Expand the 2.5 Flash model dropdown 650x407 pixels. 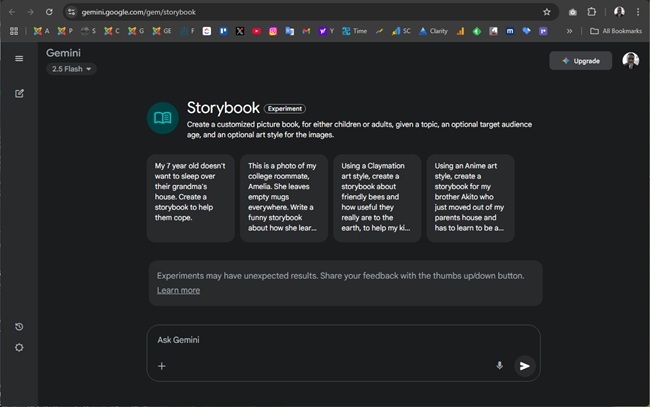[71, 69]
